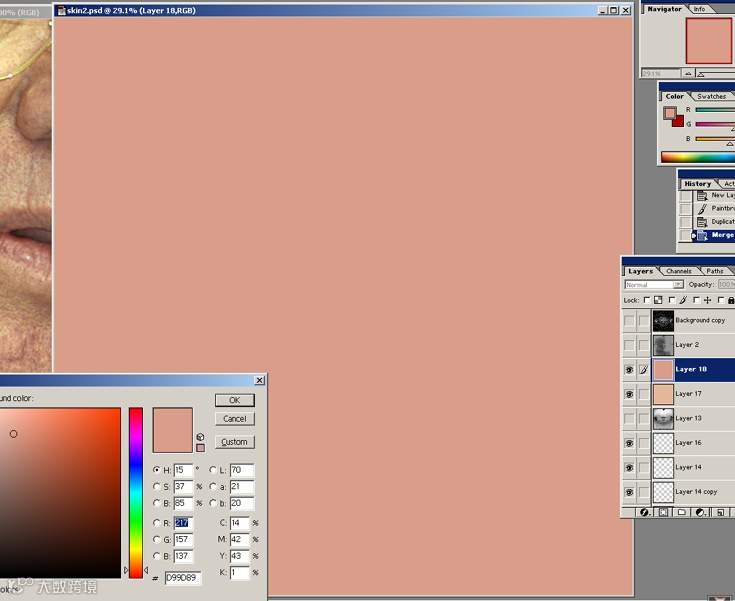Hide Layer 14 copy with its eye icon
The image size is (735, 601).
pyautogui.click(x=629, y=492)
